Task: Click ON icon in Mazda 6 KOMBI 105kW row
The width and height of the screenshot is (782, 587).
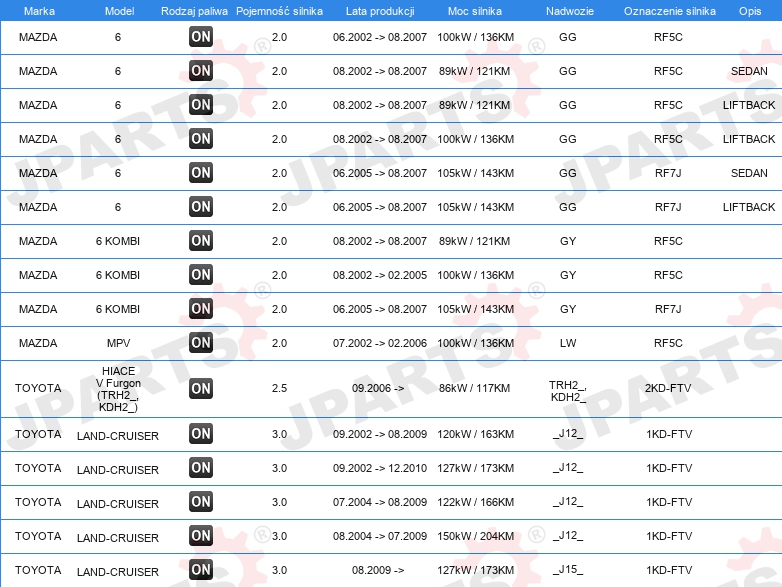Action: point(201,309)
